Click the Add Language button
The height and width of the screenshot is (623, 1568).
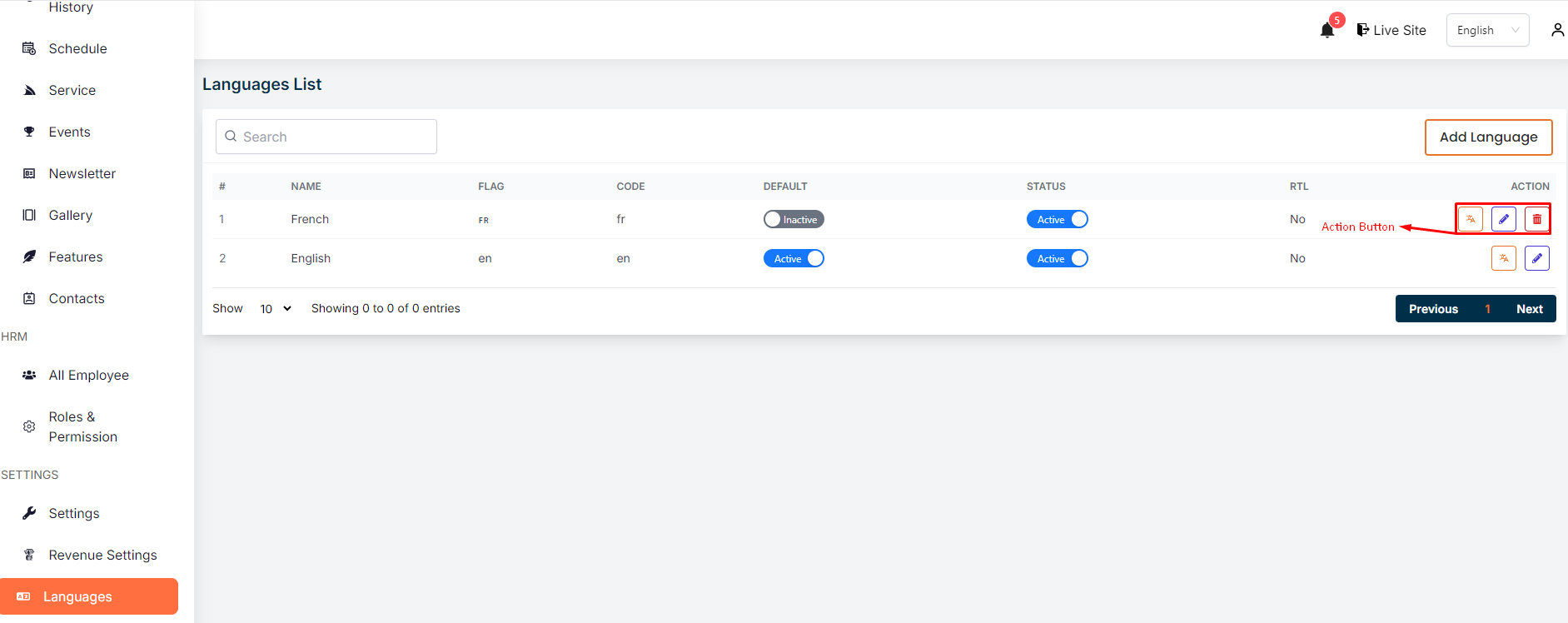1488,137
